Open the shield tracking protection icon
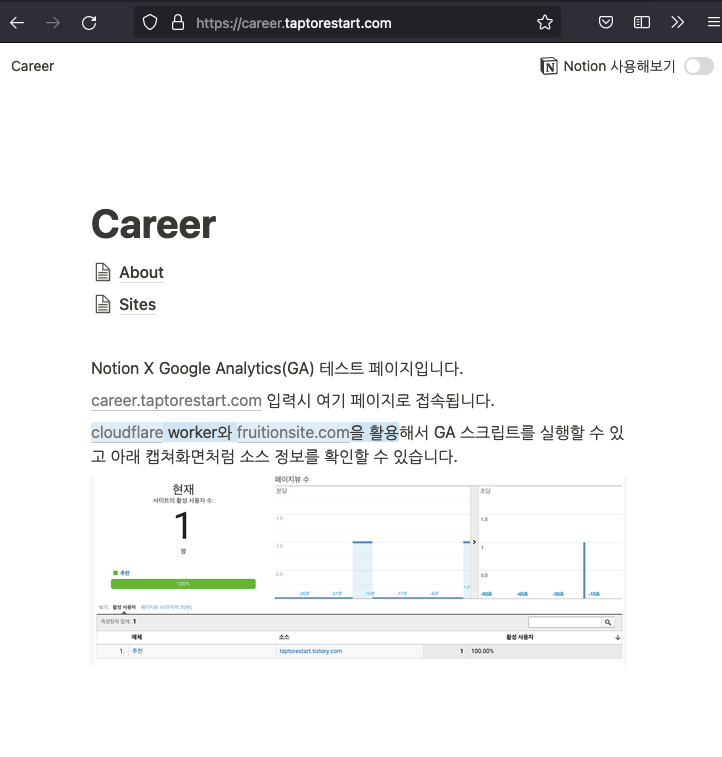The height and width of the screenshot is (757, 722). pos(150,22)
